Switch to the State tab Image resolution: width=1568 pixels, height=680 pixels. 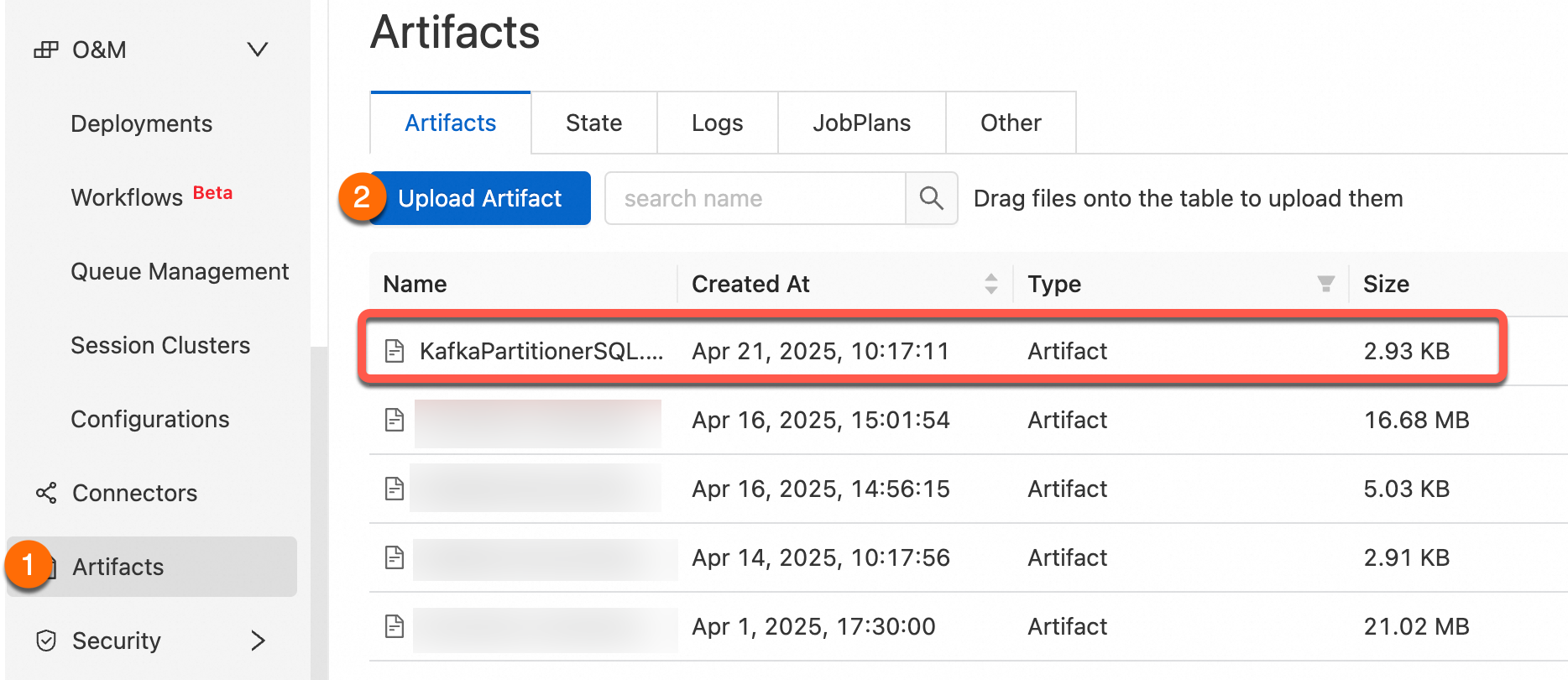tap(593, 123)
